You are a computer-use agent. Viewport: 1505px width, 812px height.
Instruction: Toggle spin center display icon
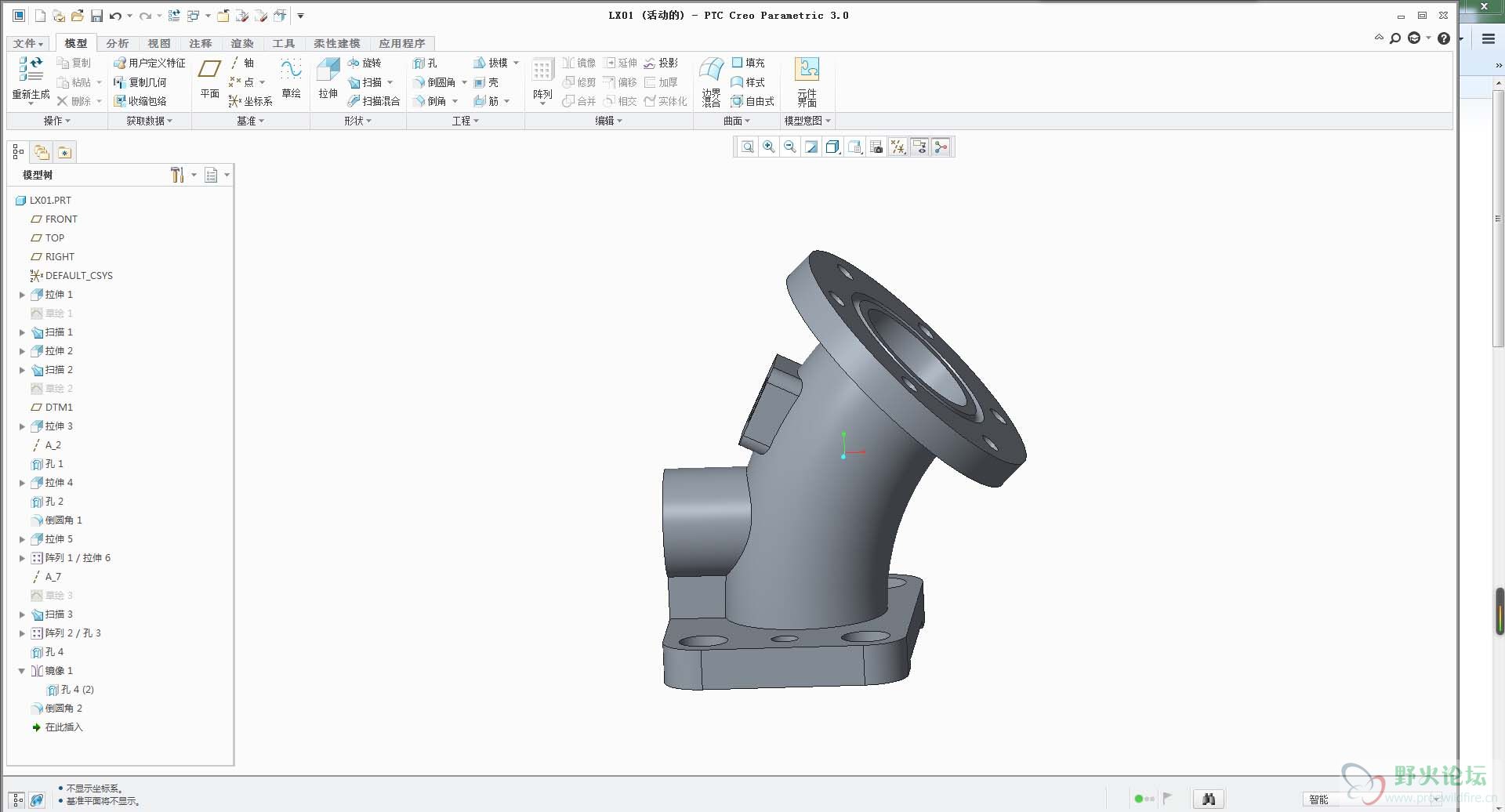click(x=941, y=147)
